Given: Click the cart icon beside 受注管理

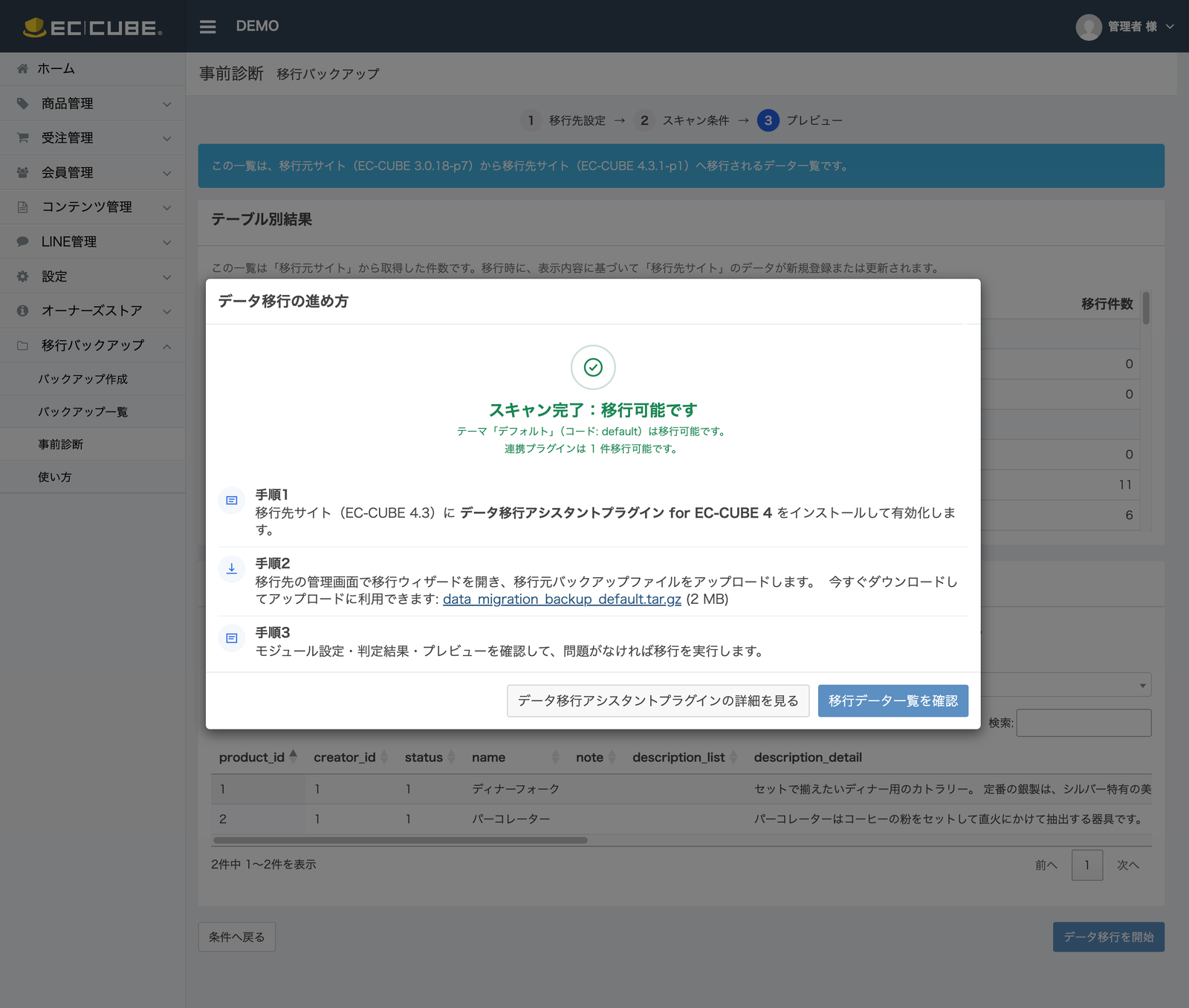Looking at the screenshot, I should pos(22,137).
